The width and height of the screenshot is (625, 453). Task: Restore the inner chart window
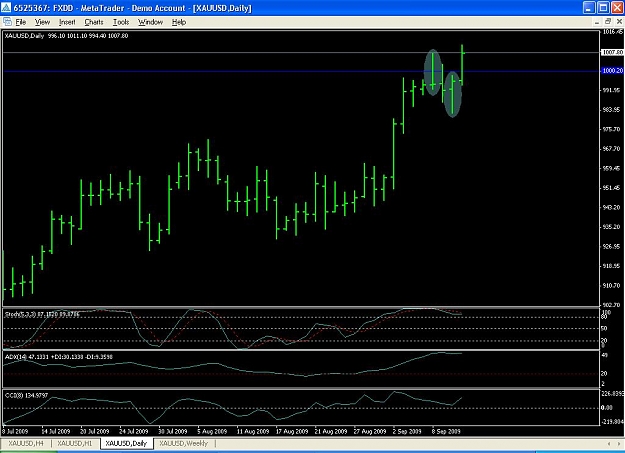point(608,22)
